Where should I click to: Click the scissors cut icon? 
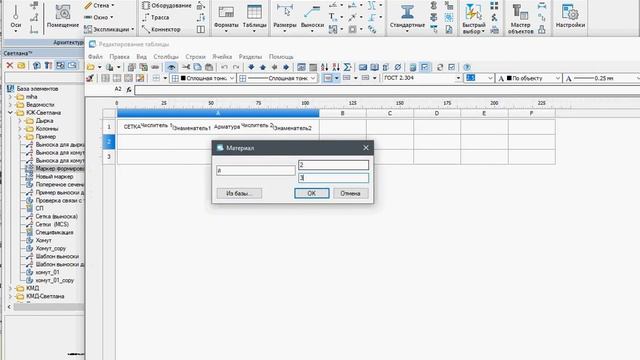click(x=186, y=67)
